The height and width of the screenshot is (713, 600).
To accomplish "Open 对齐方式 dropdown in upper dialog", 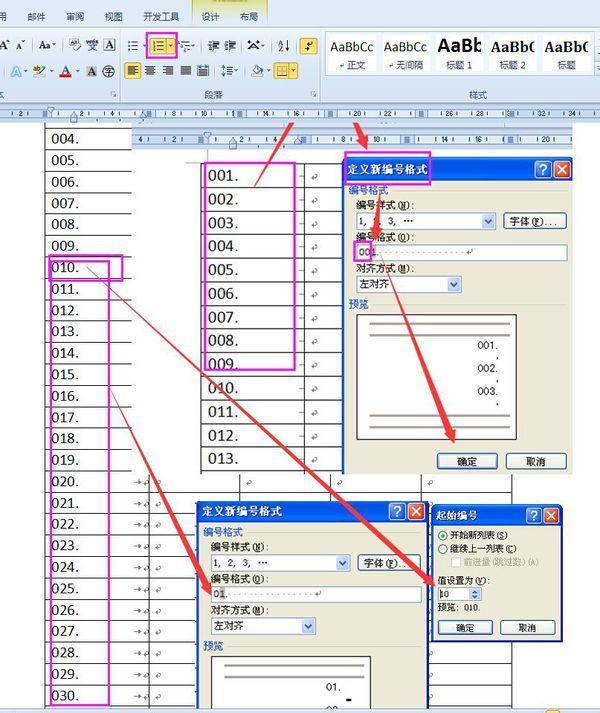I will [454, 285].
